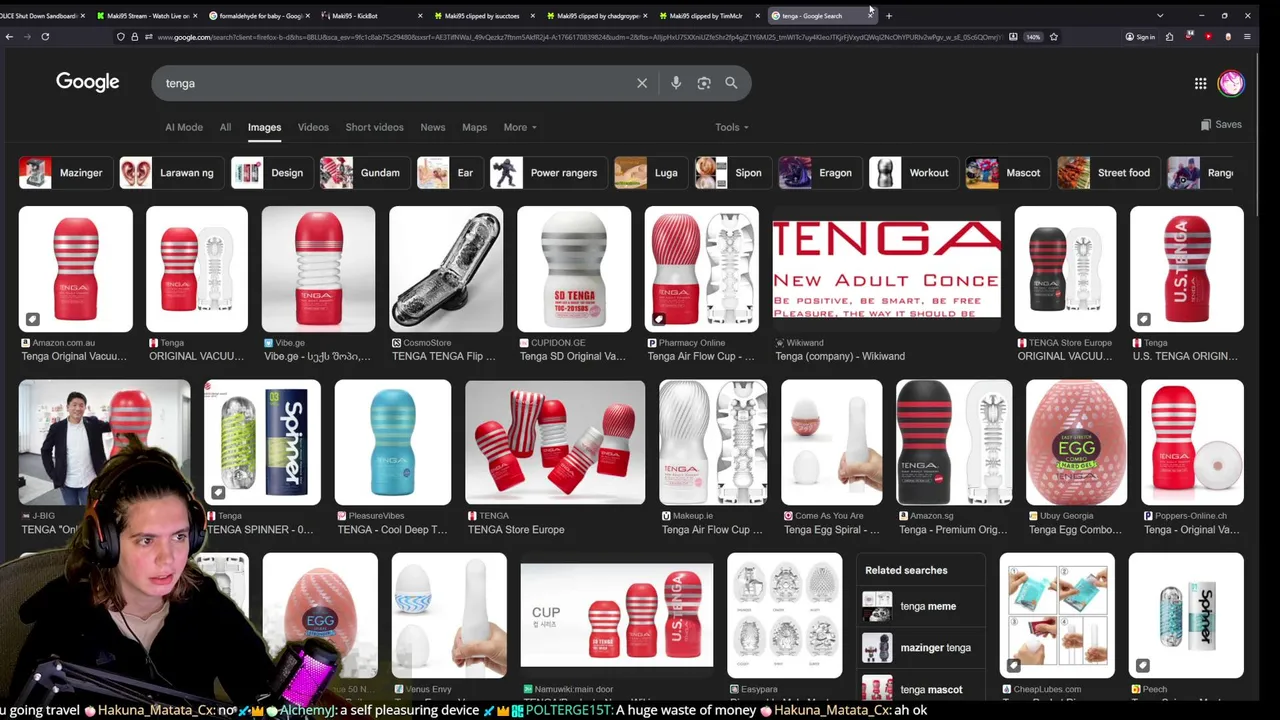
Task: Submit search with the magnifier icon
Action: pyautogui.click(x=731, y=83)
